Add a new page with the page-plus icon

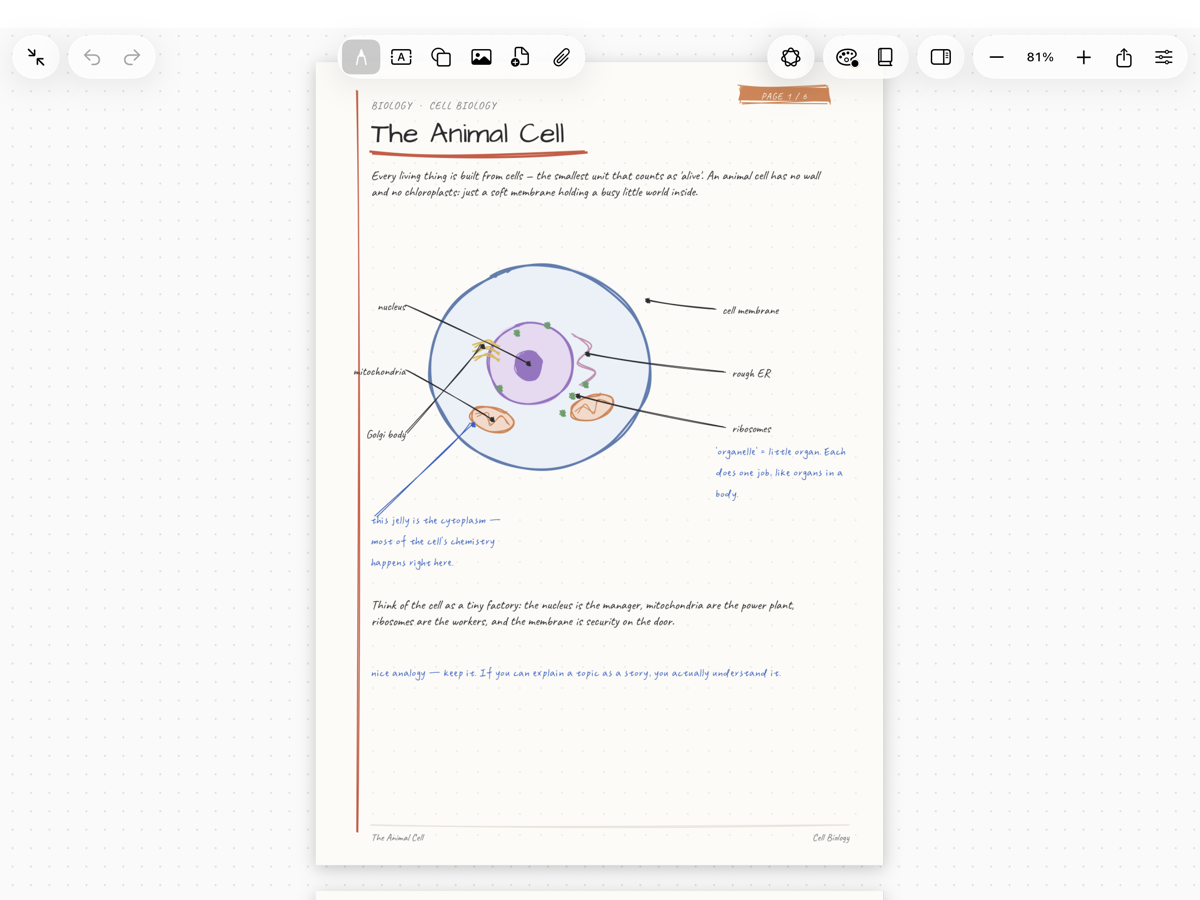click(521, 57)
